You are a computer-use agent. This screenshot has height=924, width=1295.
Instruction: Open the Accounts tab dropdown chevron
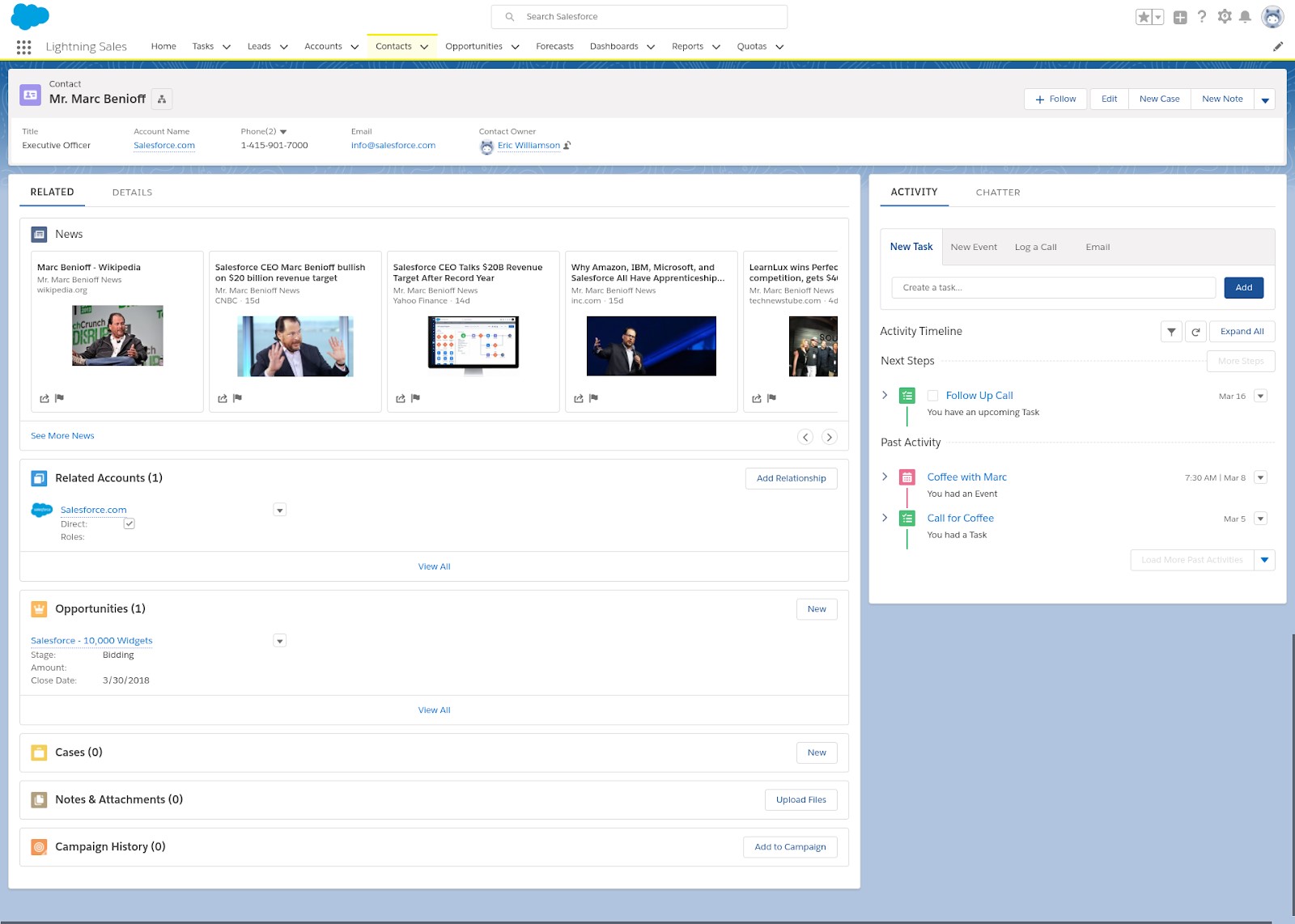coord(355,47)
